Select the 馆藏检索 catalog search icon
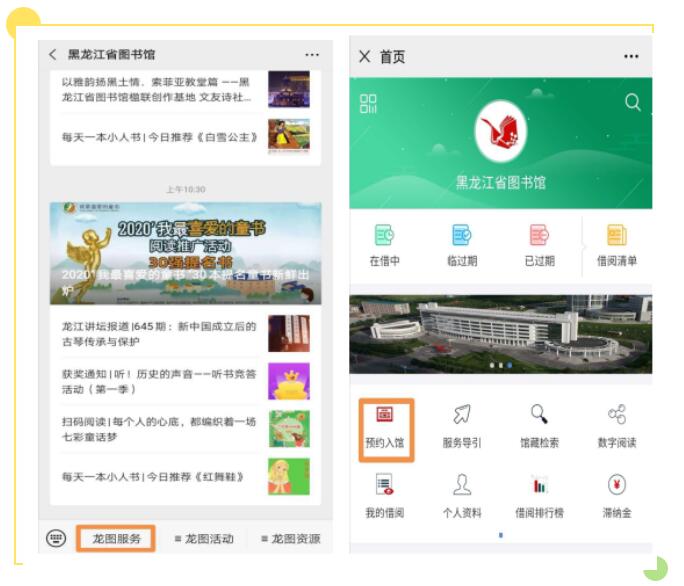684x586 pixels. tap(539, 425)
